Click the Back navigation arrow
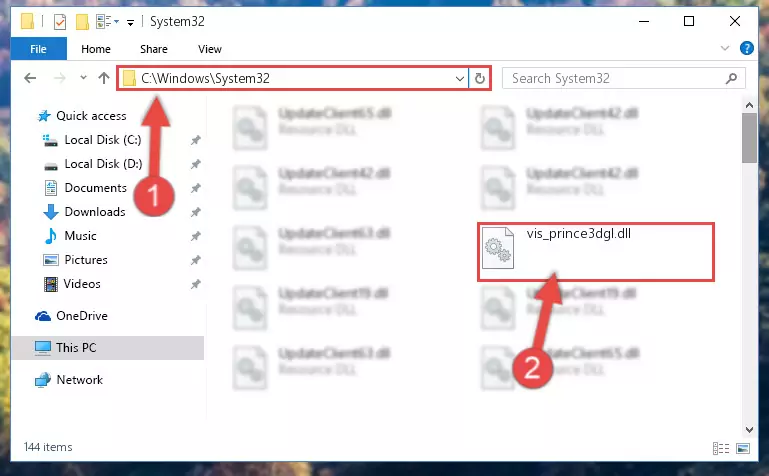This screenshot has width=769, height=476. coord(30,78)
